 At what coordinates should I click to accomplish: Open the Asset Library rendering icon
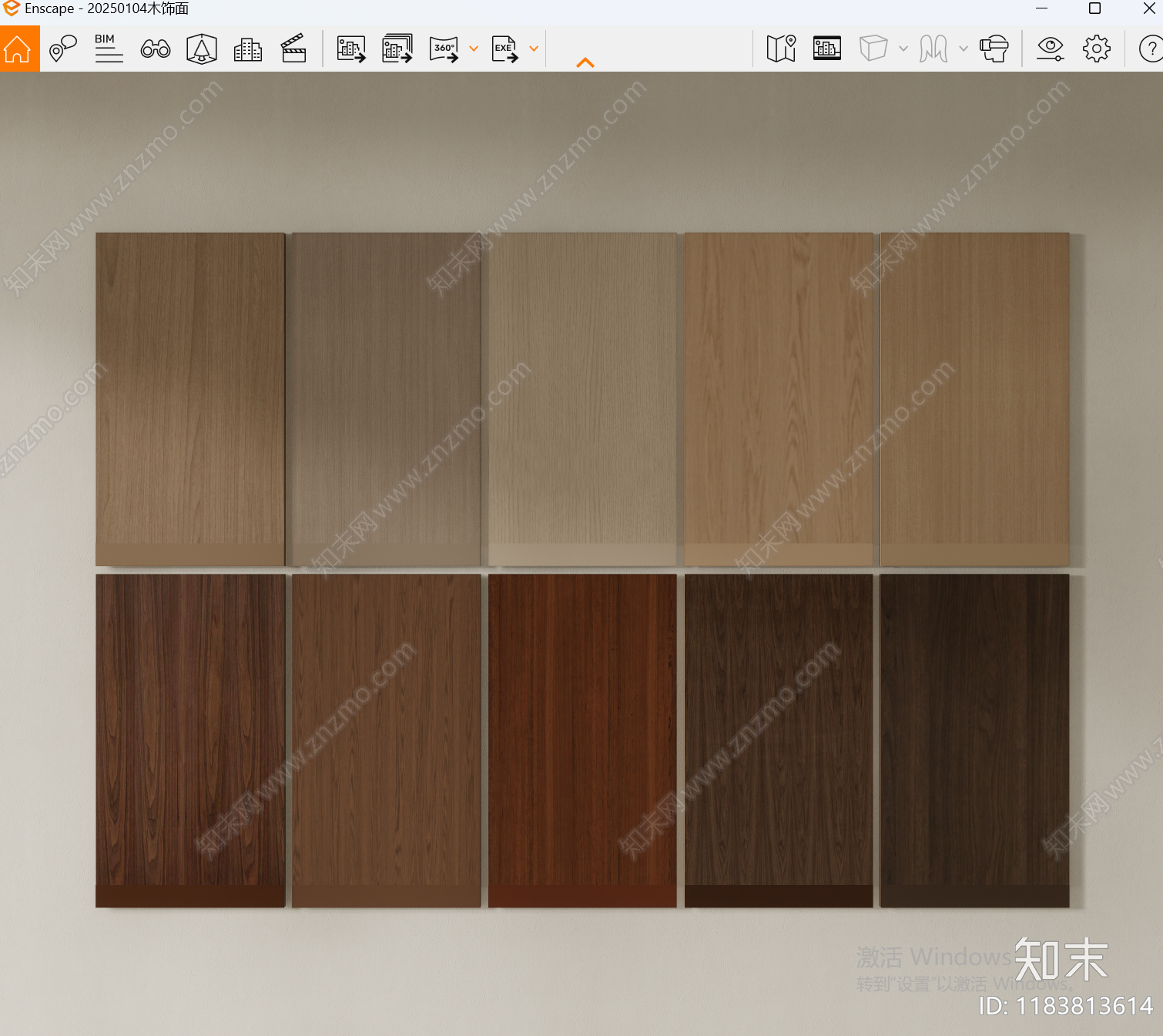pyautogui.click(x=827, y=49)
